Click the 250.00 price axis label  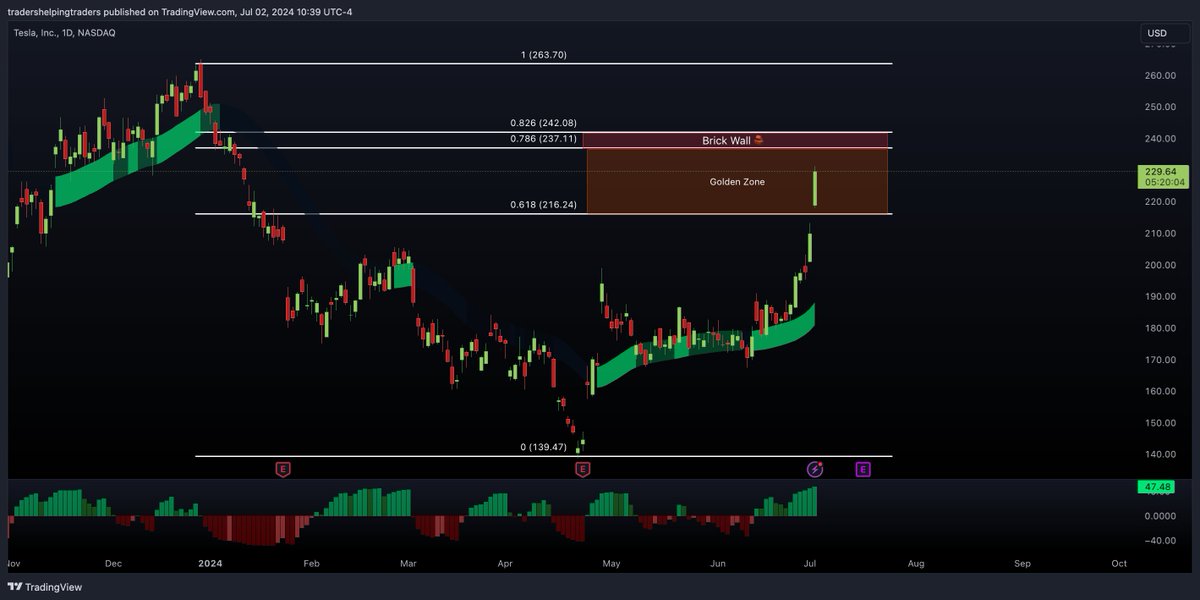pyautogui.click(x=1161, y=107)
